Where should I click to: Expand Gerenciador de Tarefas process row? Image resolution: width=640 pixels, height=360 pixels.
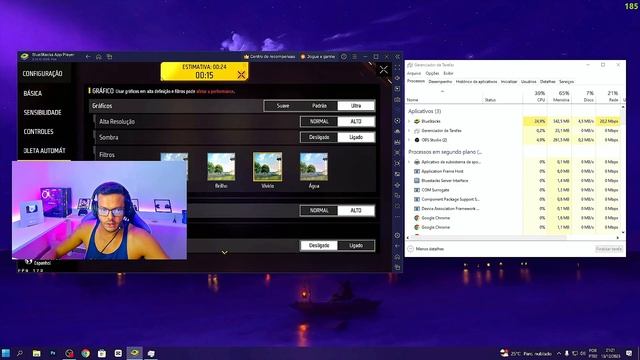click(409, 131)
